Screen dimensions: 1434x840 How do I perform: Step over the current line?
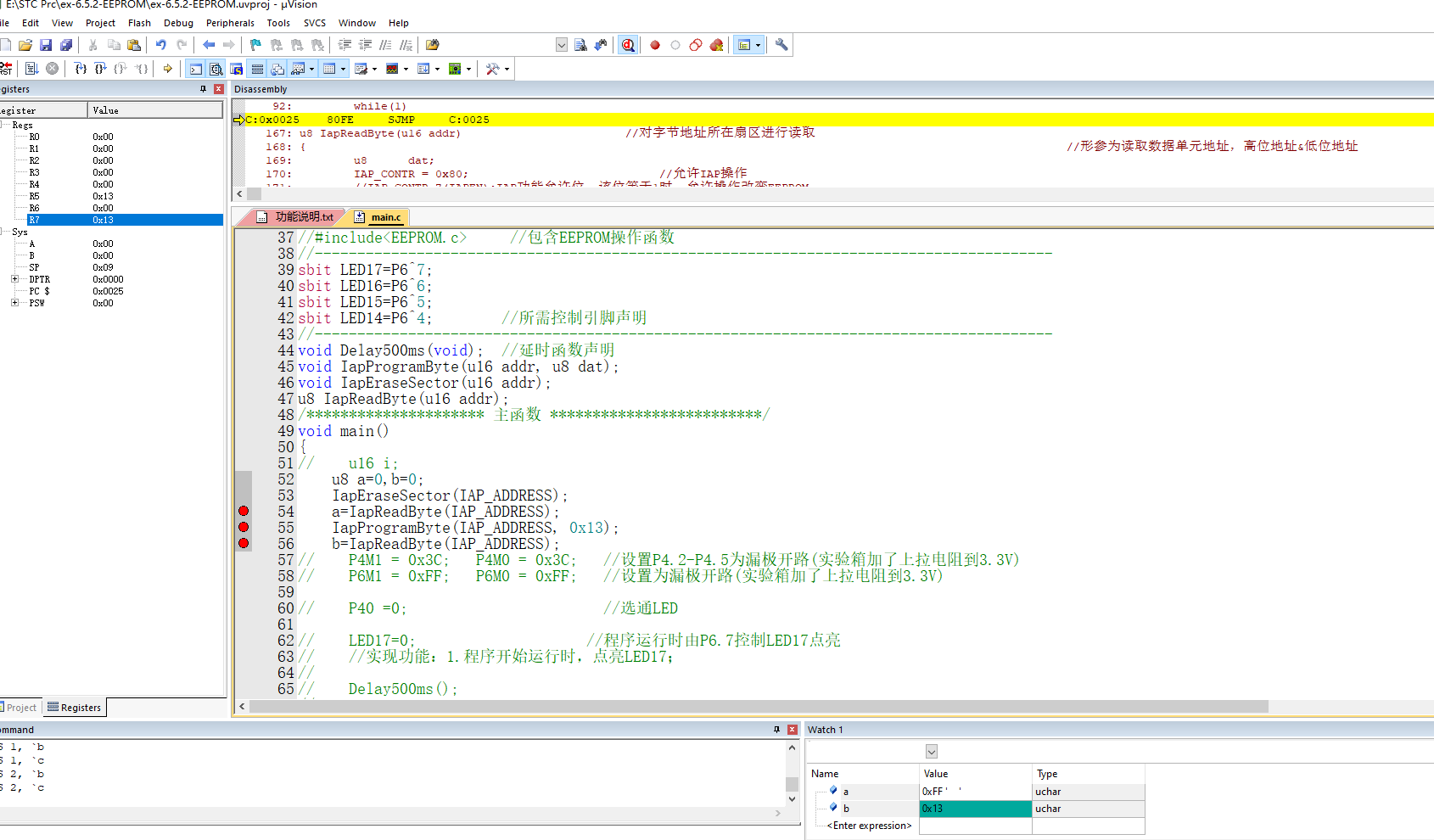coord(100,69)
